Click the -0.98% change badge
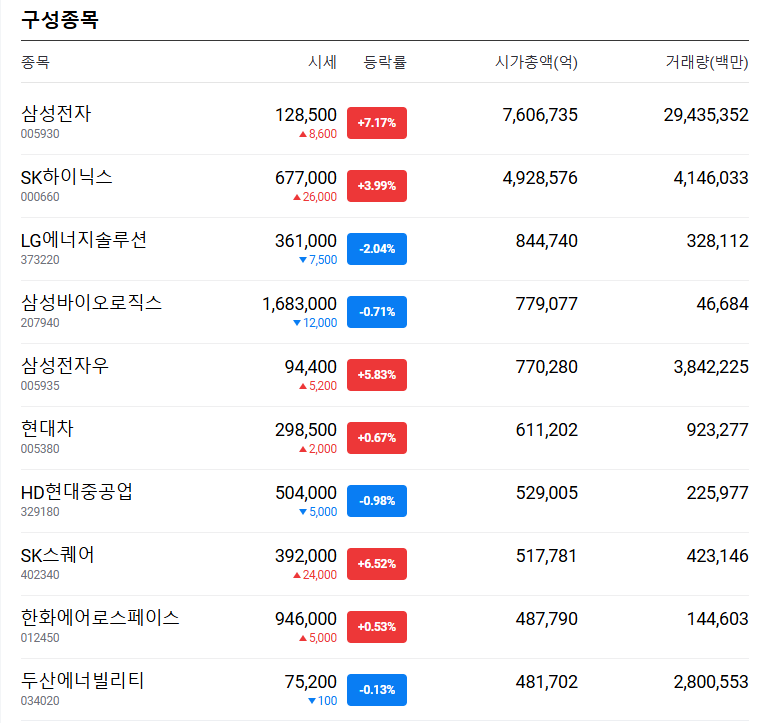Screen dimensions: 764x723 [377, 501]
